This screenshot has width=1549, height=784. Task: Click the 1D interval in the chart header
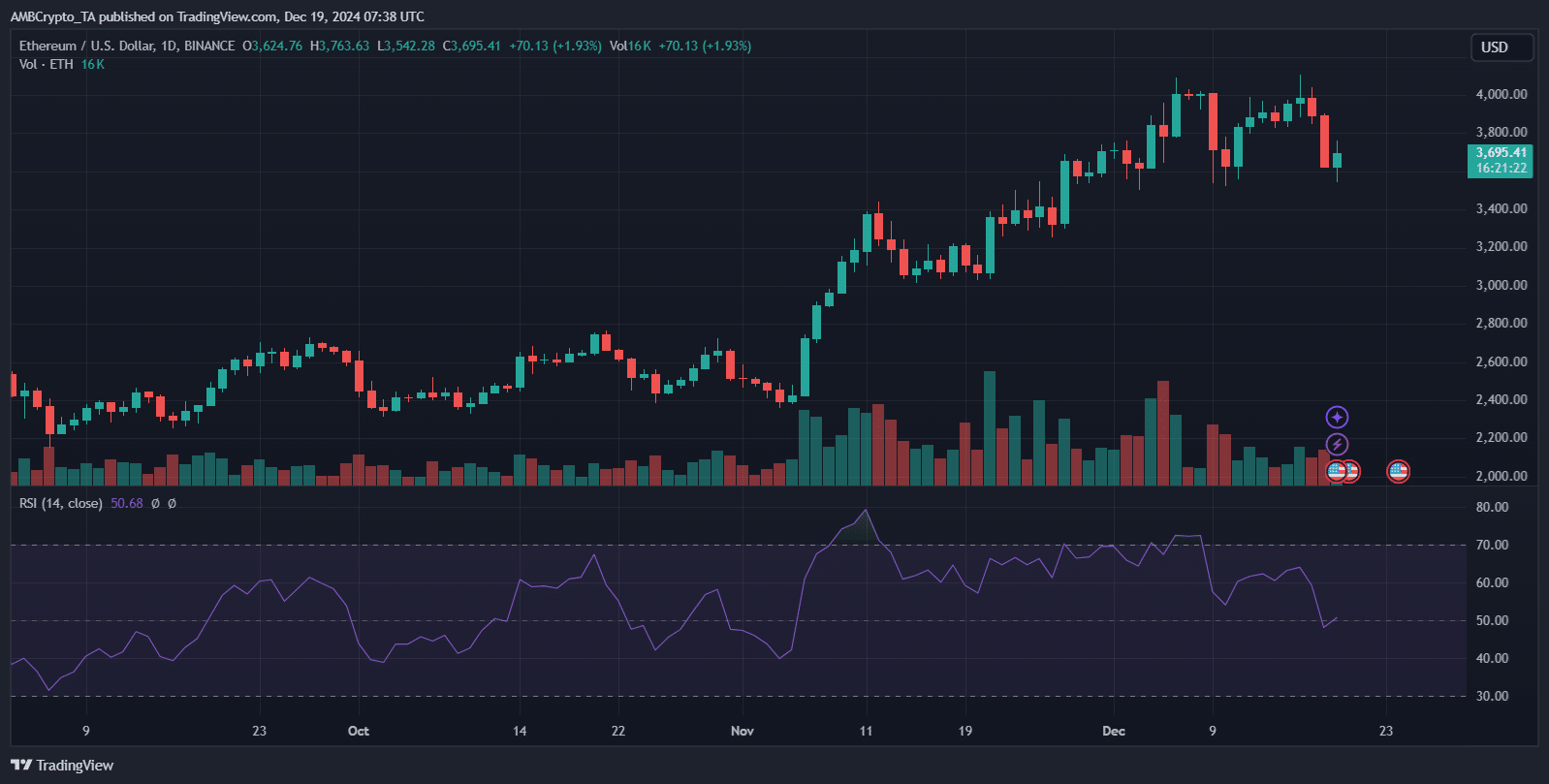point(168,46)
